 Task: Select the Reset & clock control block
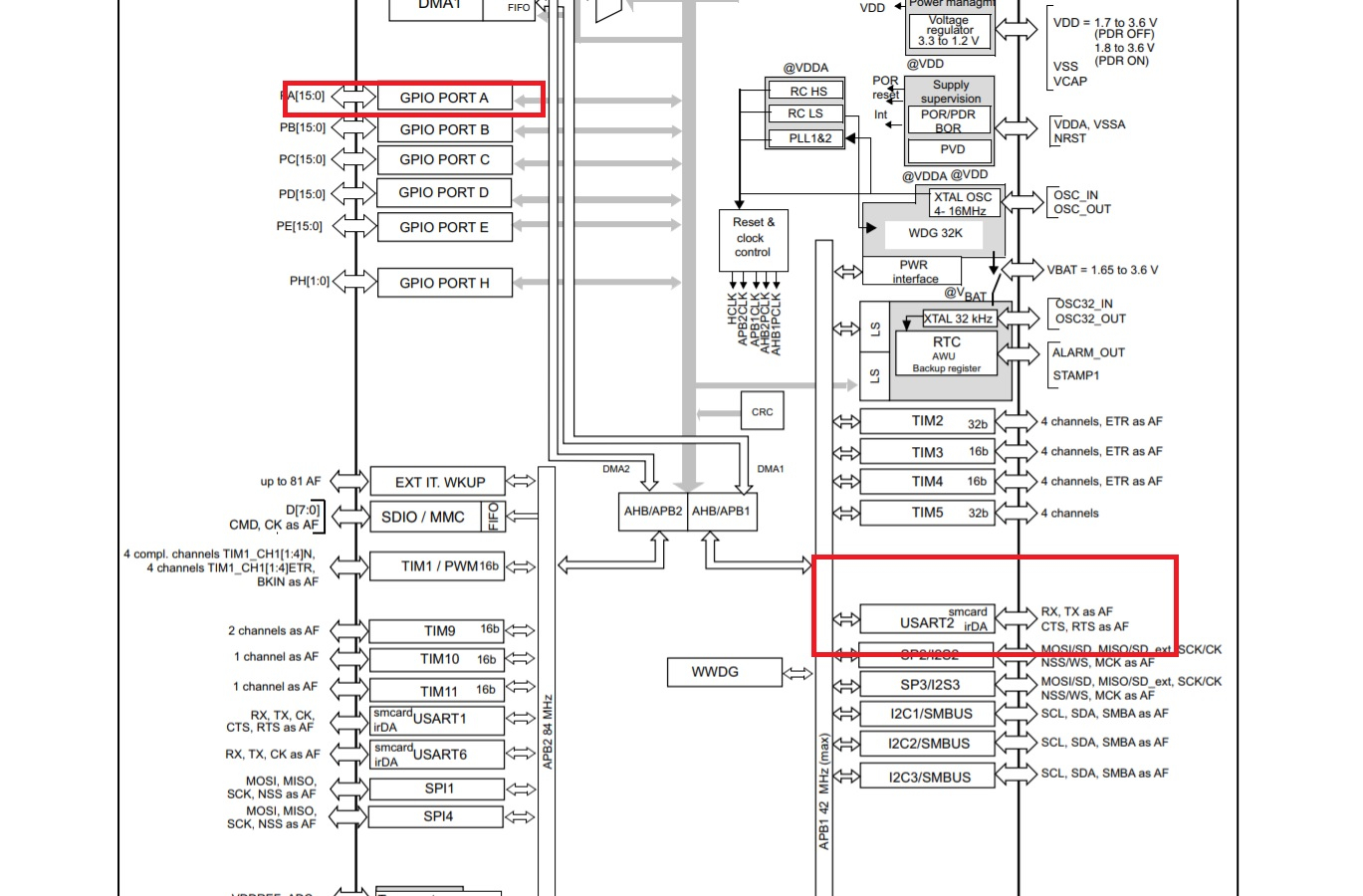tap(752, 239)
